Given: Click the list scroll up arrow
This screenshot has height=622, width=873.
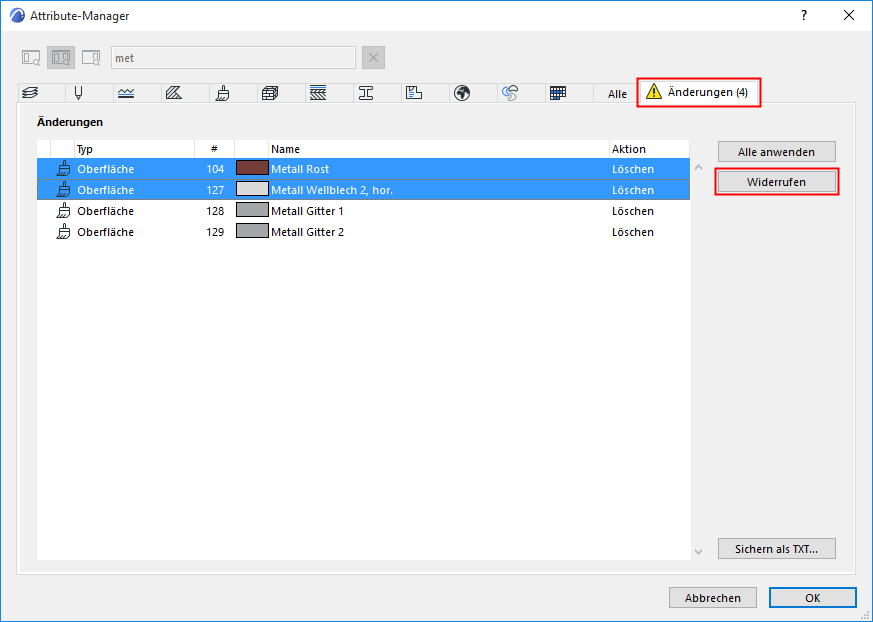Looking at the screenshot, I should (699, 167).
